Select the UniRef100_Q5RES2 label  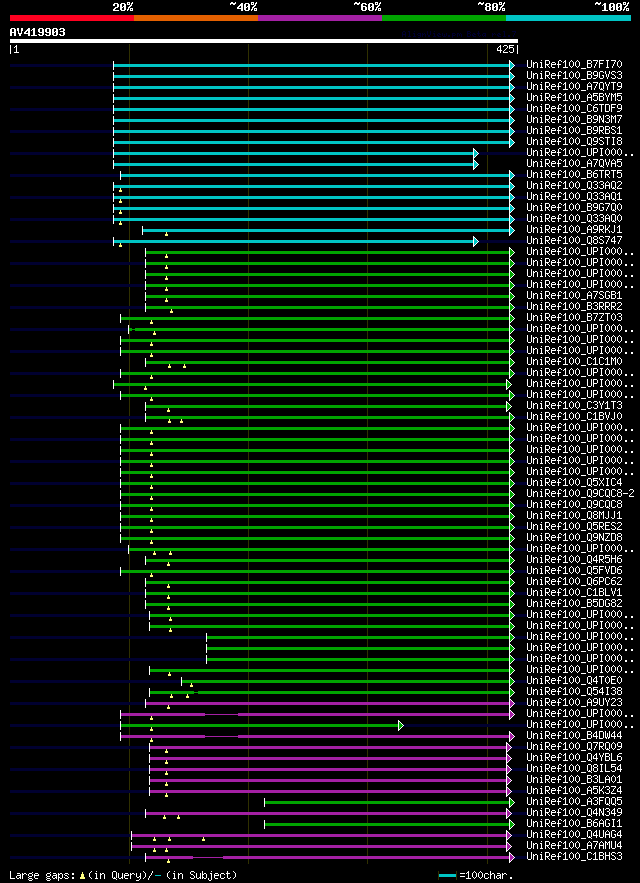tap(574, 527)
